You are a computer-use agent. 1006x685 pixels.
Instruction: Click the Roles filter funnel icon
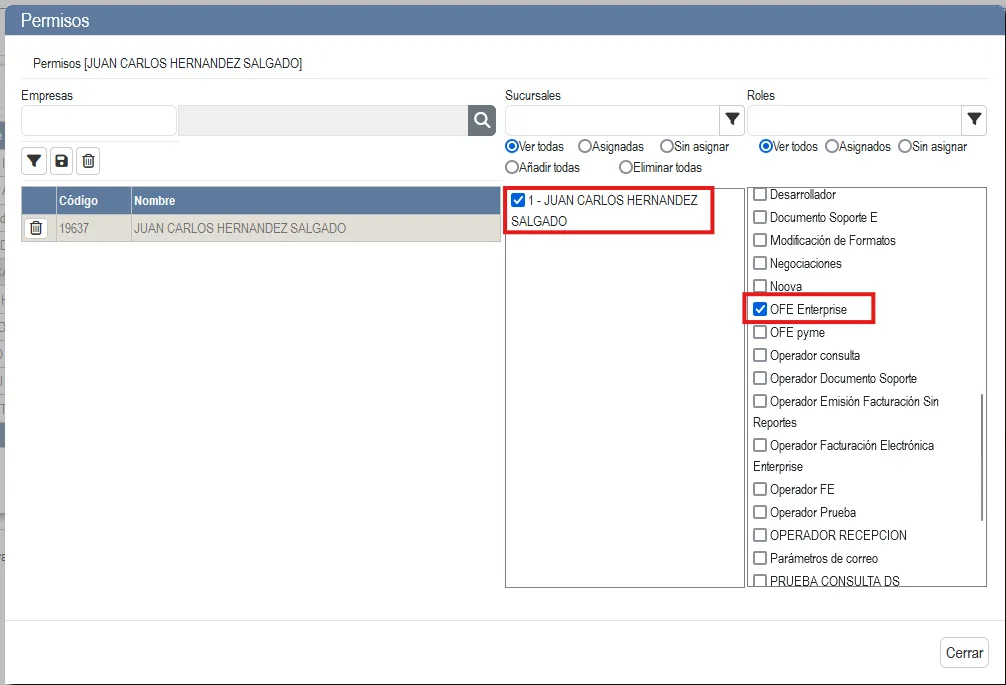pyautogui.click(x=974, y=120)
